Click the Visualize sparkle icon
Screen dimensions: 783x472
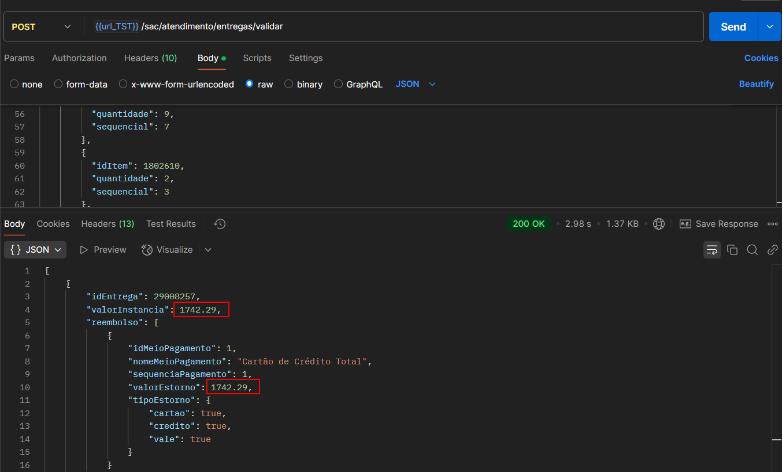[x=147, y=249]
